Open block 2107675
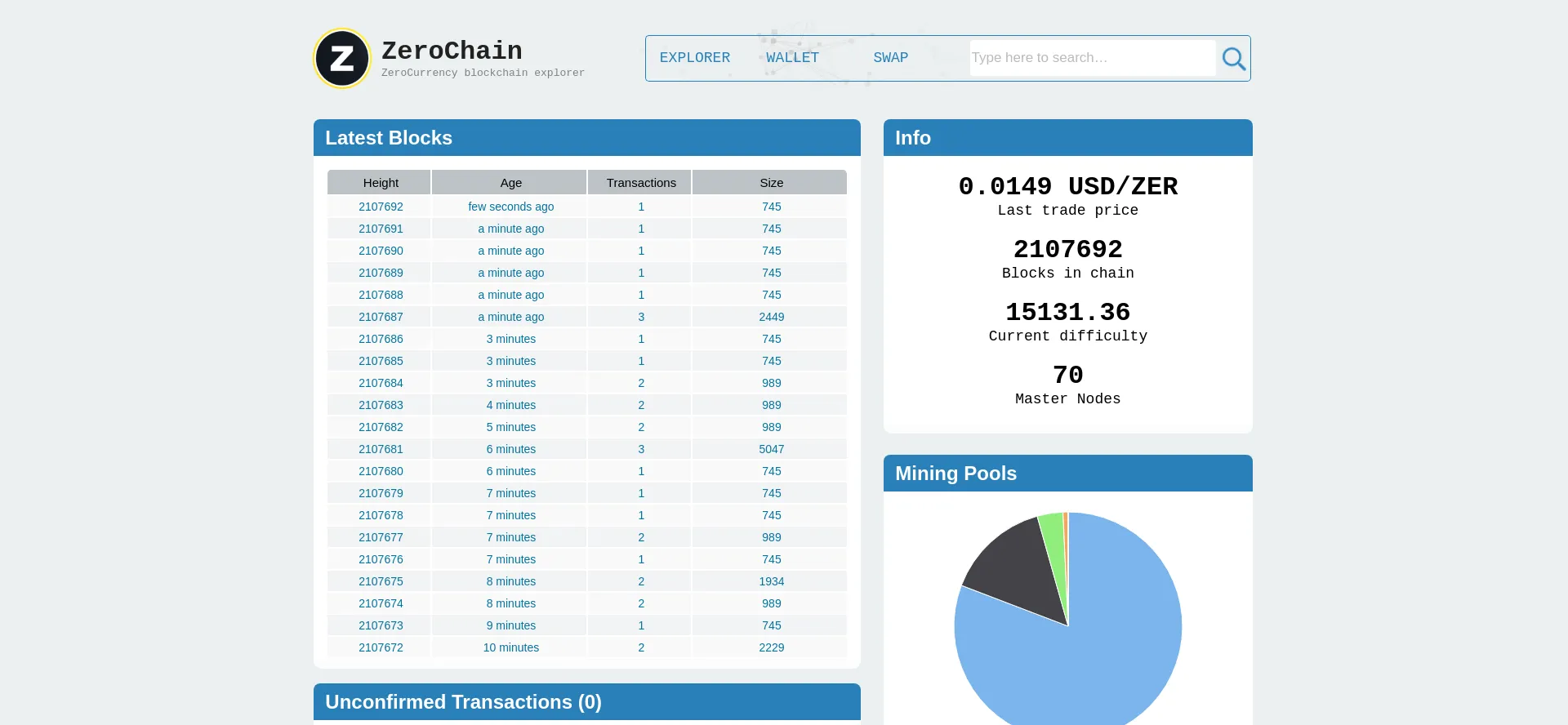The width and height of the screenshot is (1568, 725). tap(381, 581)
